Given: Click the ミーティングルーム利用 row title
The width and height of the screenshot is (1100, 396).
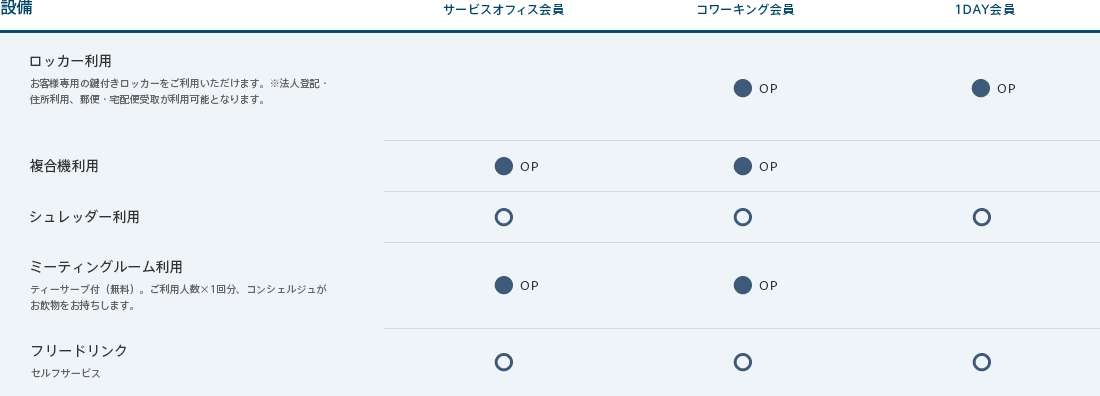Looking at the screenshot, I should pos(106,268).
